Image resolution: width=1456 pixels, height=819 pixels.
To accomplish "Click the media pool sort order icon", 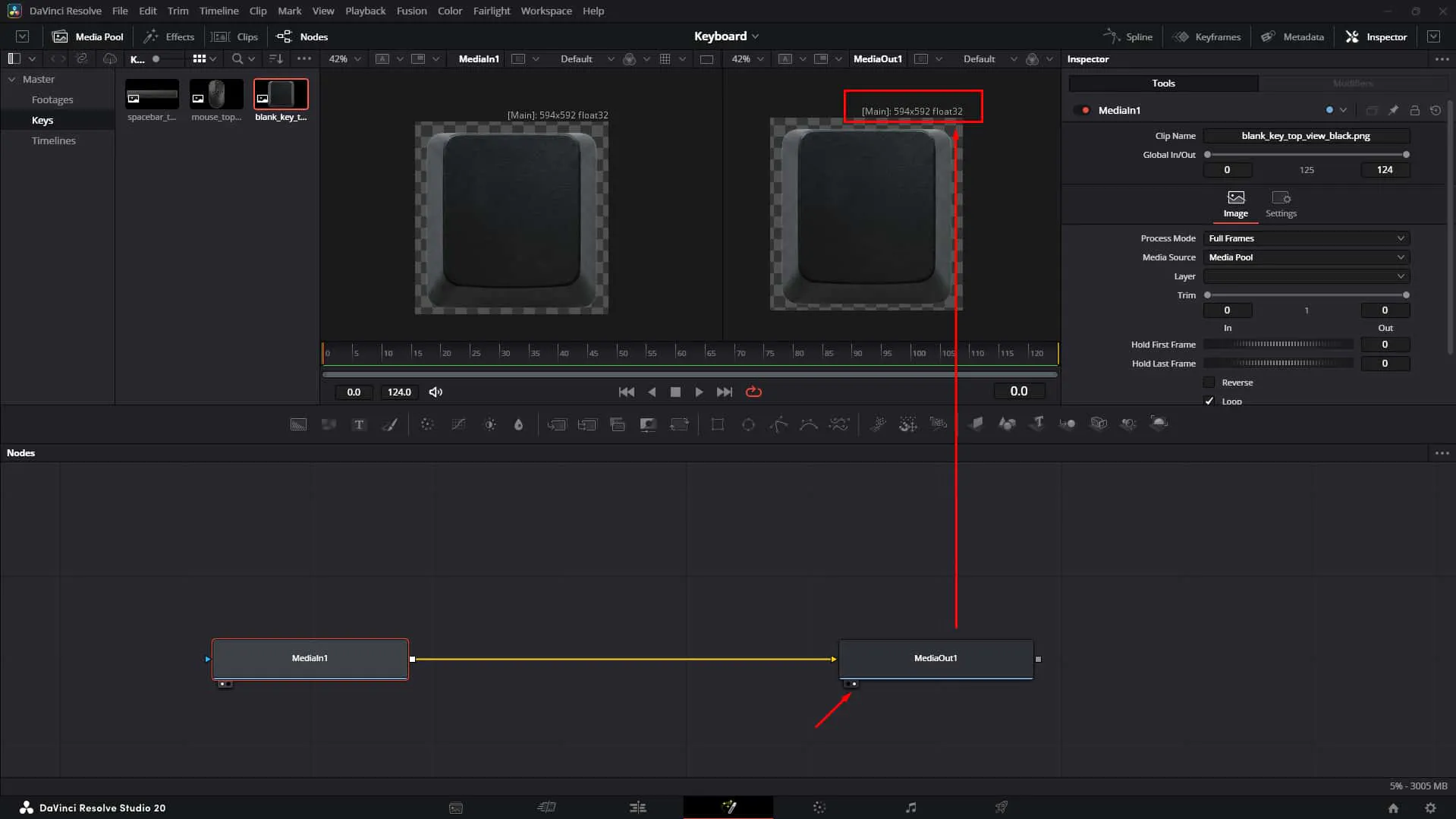I will tap(275, 58).
